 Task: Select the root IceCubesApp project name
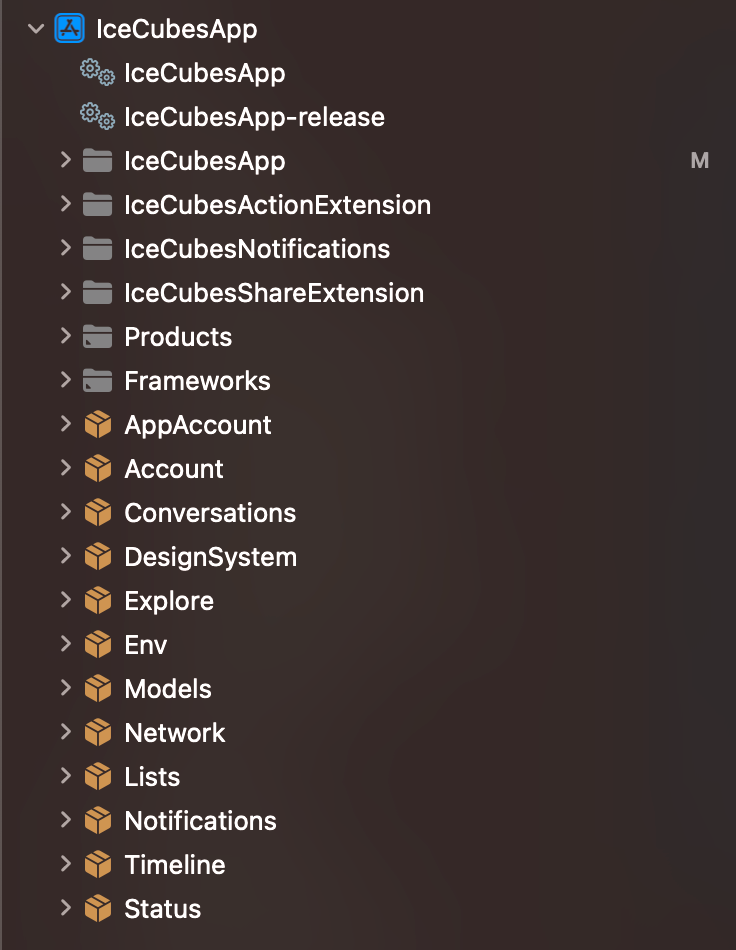click(177, 30)
